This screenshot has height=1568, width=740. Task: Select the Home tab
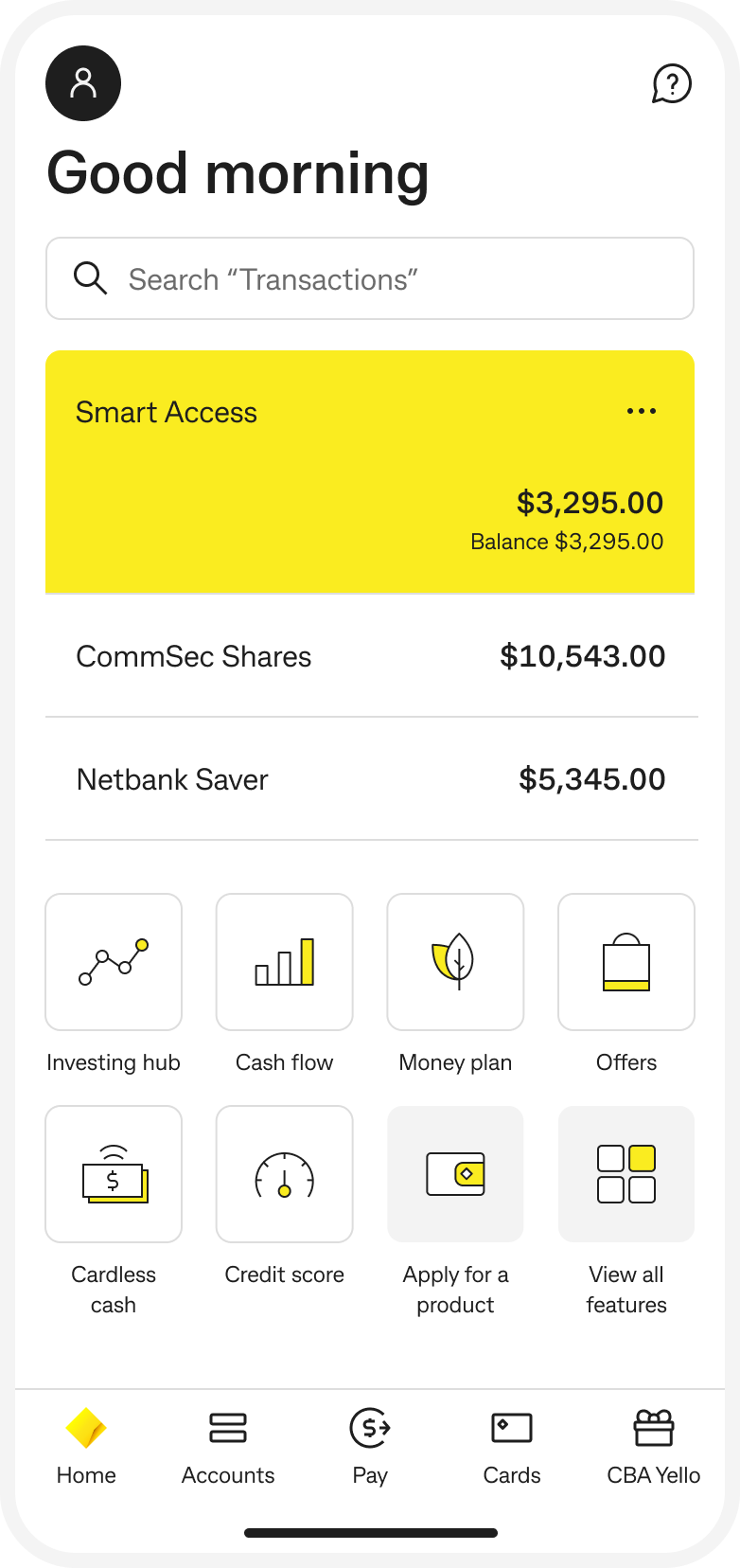[86, 1445]
